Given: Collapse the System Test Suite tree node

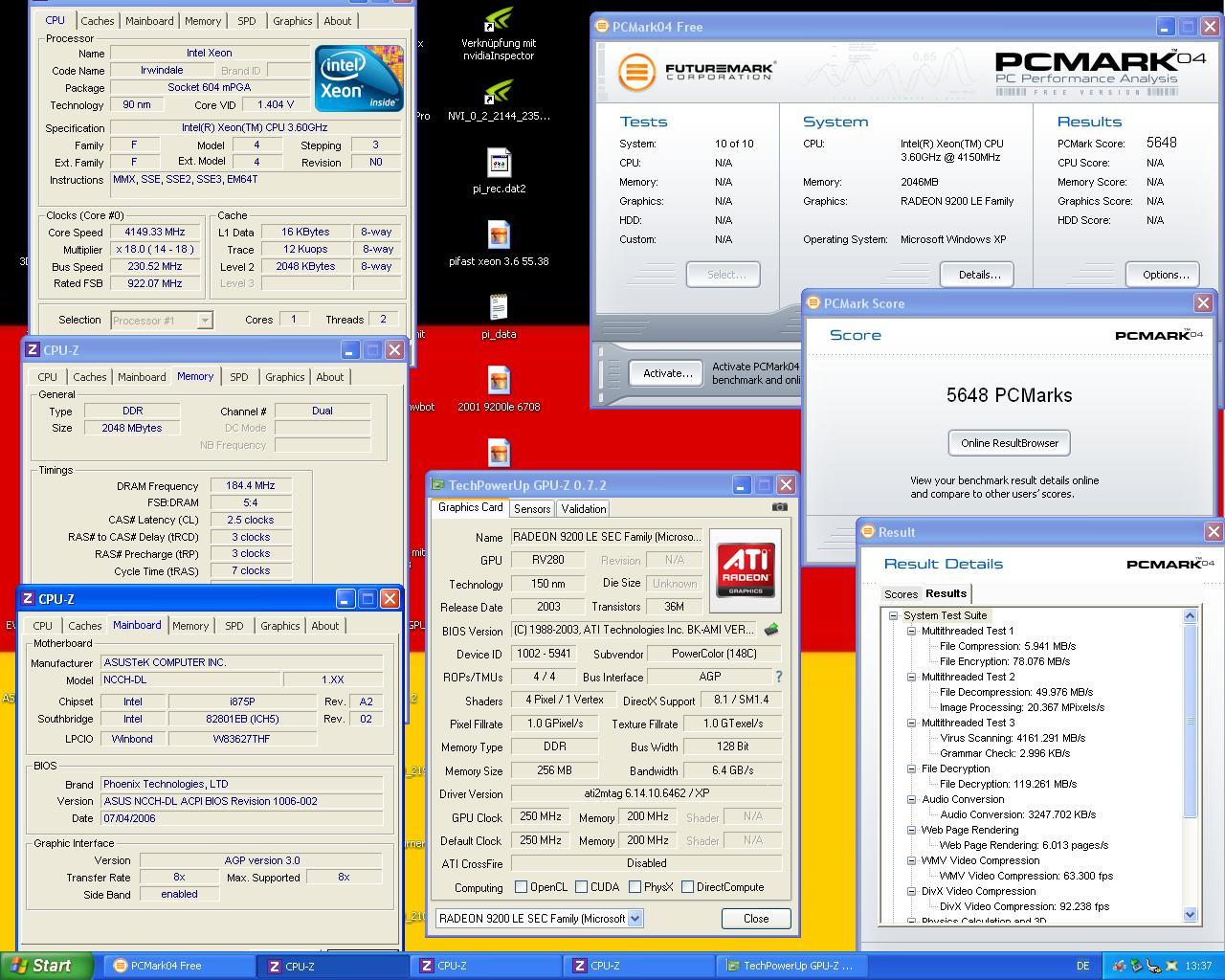Looking at the screenshot, I should click(x=893, y=615).
